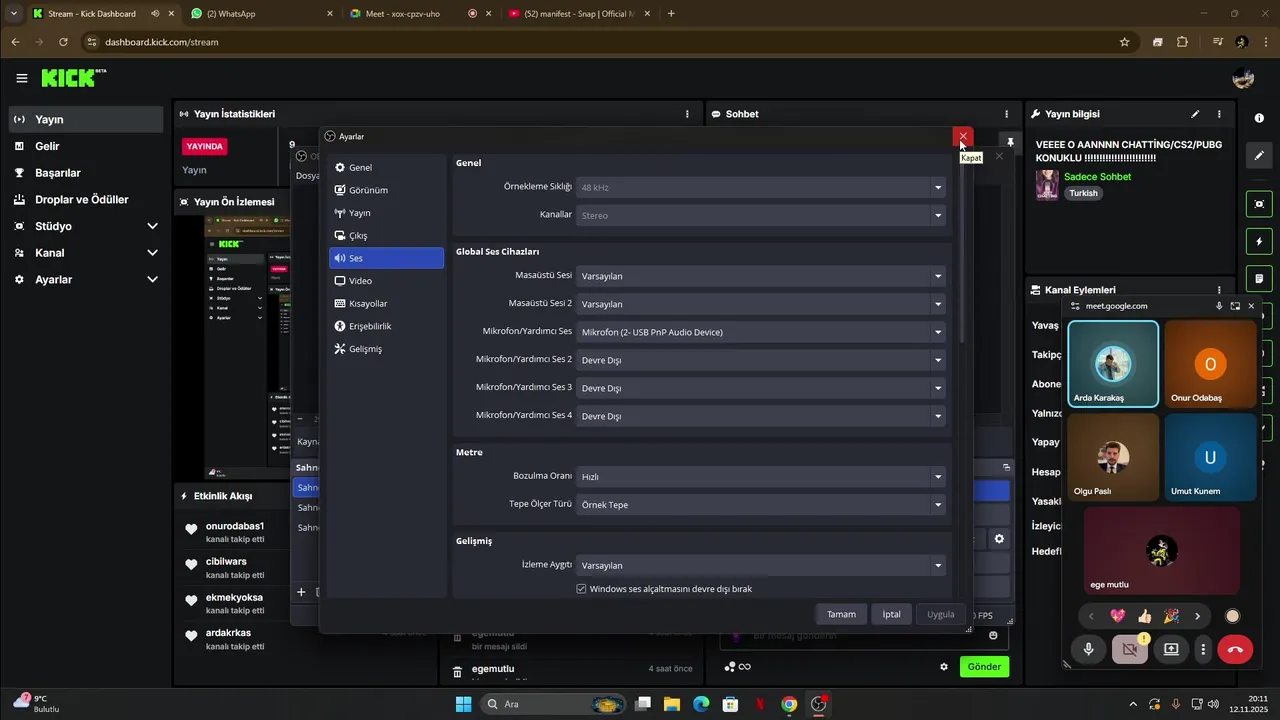The width and height of the screenshot is (1280, 720).
Task: Click the info icon in right toolbar
Action: click(1259, 118)
